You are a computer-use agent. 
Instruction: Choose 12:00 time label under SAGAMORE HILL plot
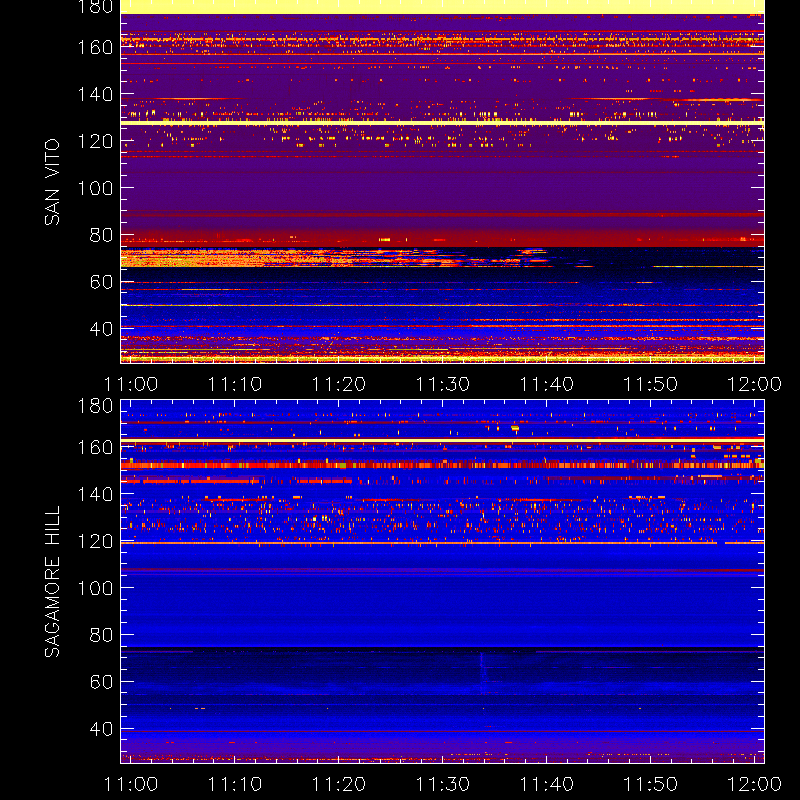(754, 784)
